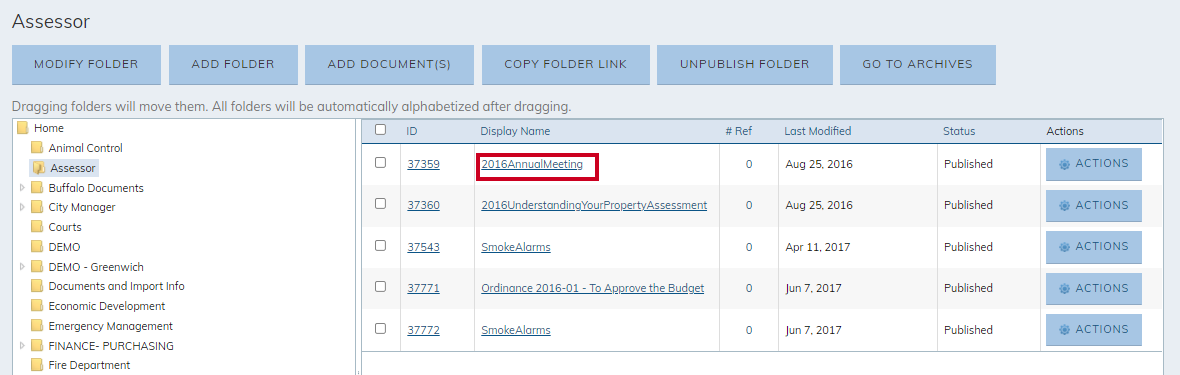Select the DEMO folder label
The image size is (1180, 375).
64,247
